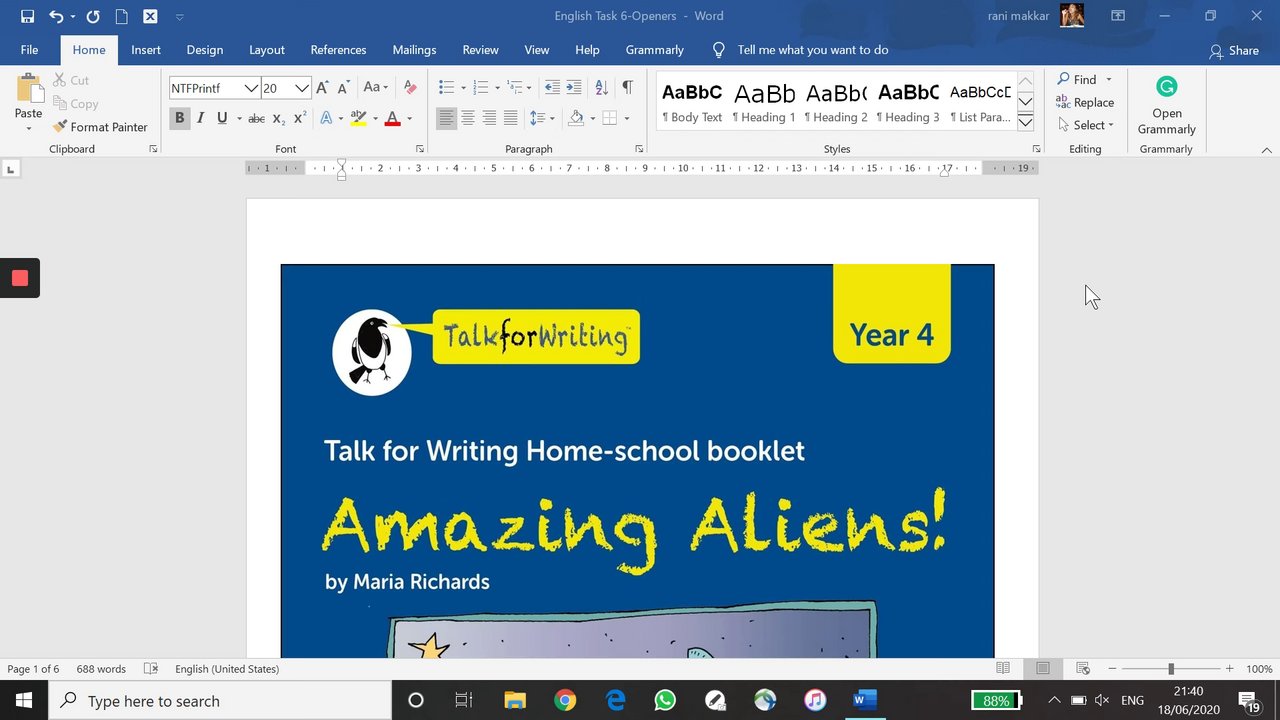Open File Explorer from the taskbar
The image size is (1280, 720).
click(515, 700)
